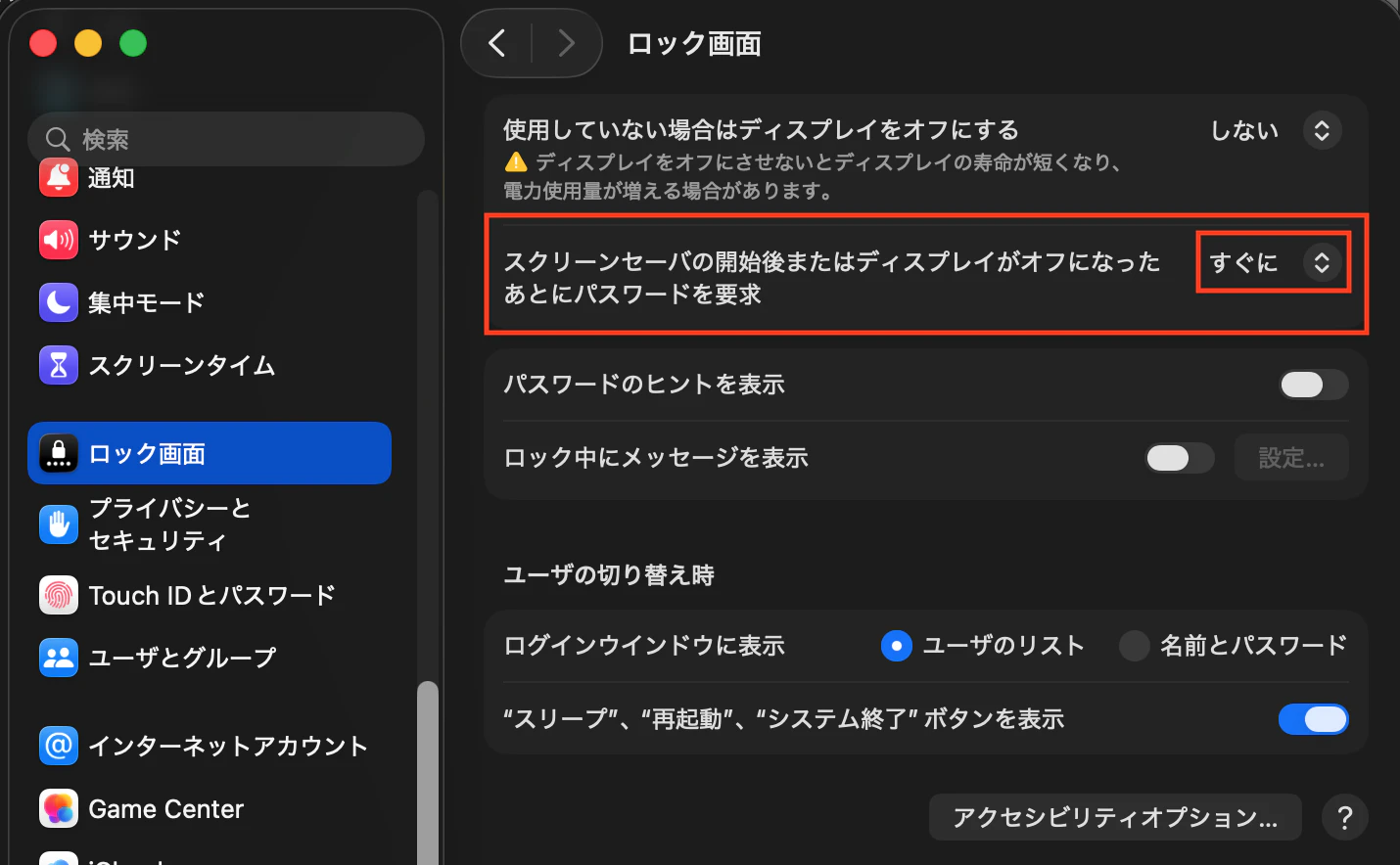Disable スリープ、再起動、システム終了 buttons switch
The image size is (1400, 865).
(x=1314, y=719)
